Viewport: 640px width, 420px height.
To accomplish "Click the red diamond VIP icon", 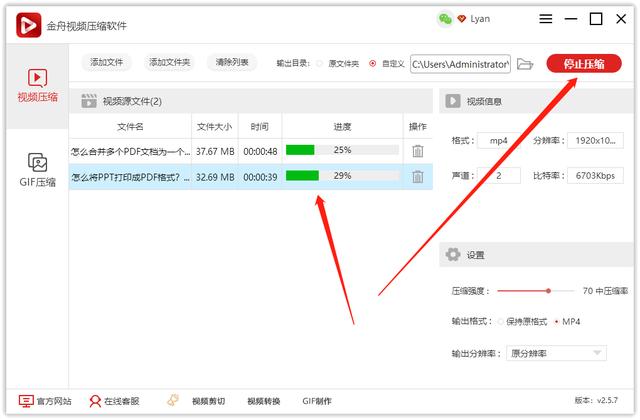I will [x=462, y=19].
